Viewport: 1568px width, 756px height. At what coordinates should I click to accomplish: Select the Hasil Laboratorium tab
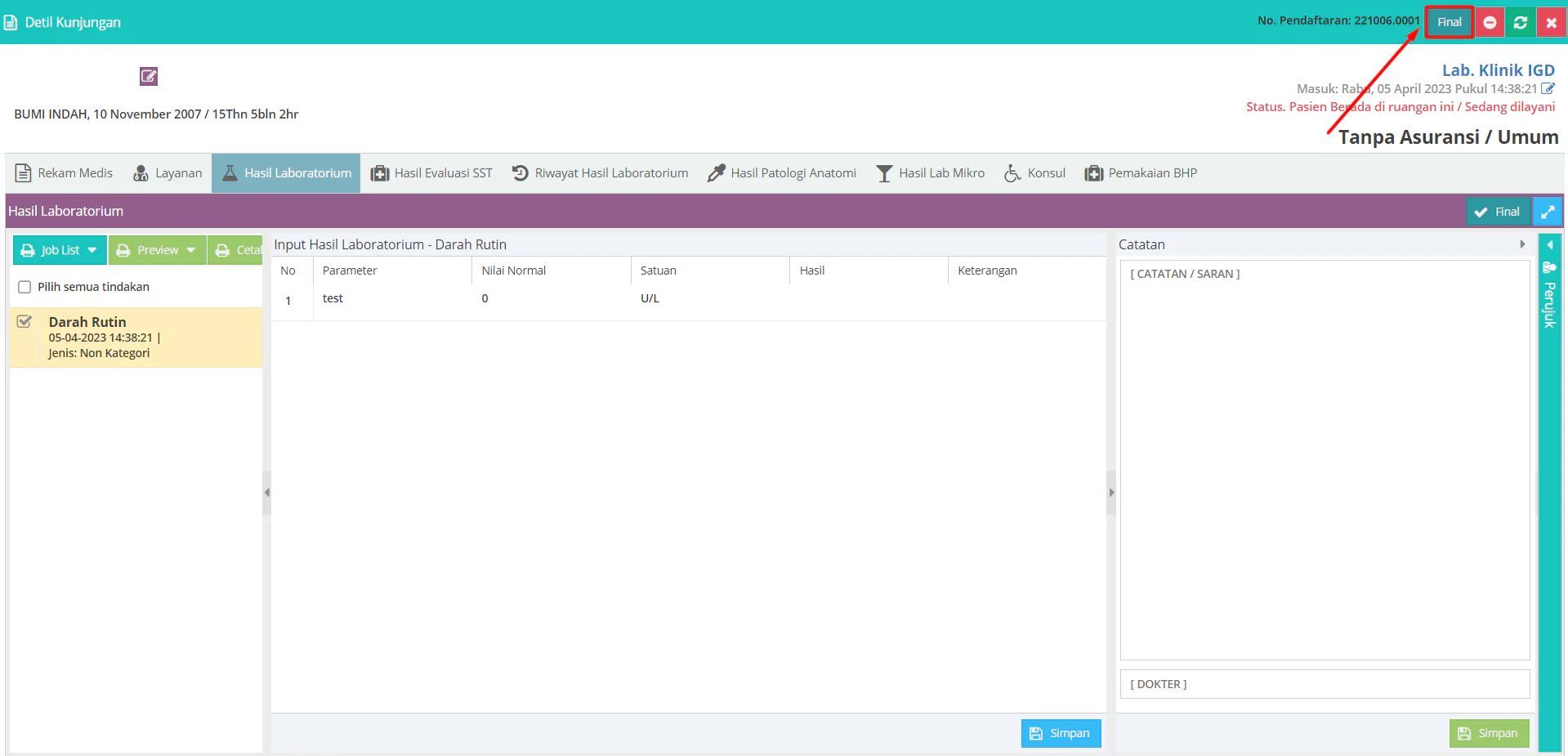click(286, 173)
